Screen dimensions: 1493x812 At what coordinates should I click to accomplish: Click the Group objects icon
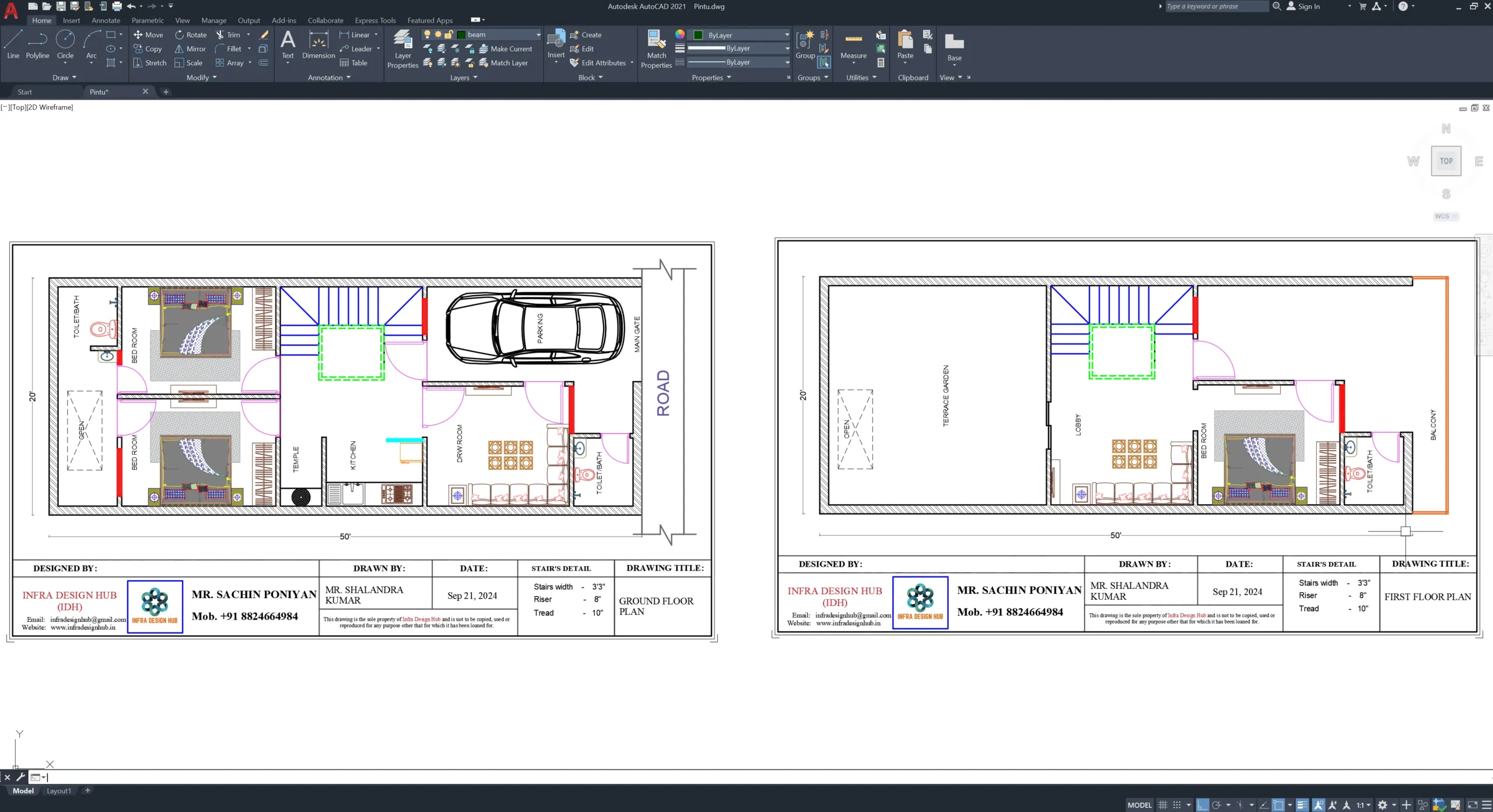805,45
